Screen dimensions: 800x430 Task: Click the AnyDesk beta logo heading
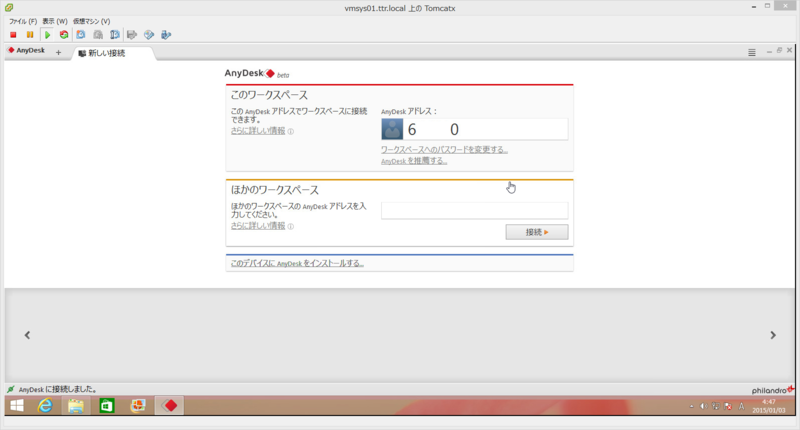point(257,73)
